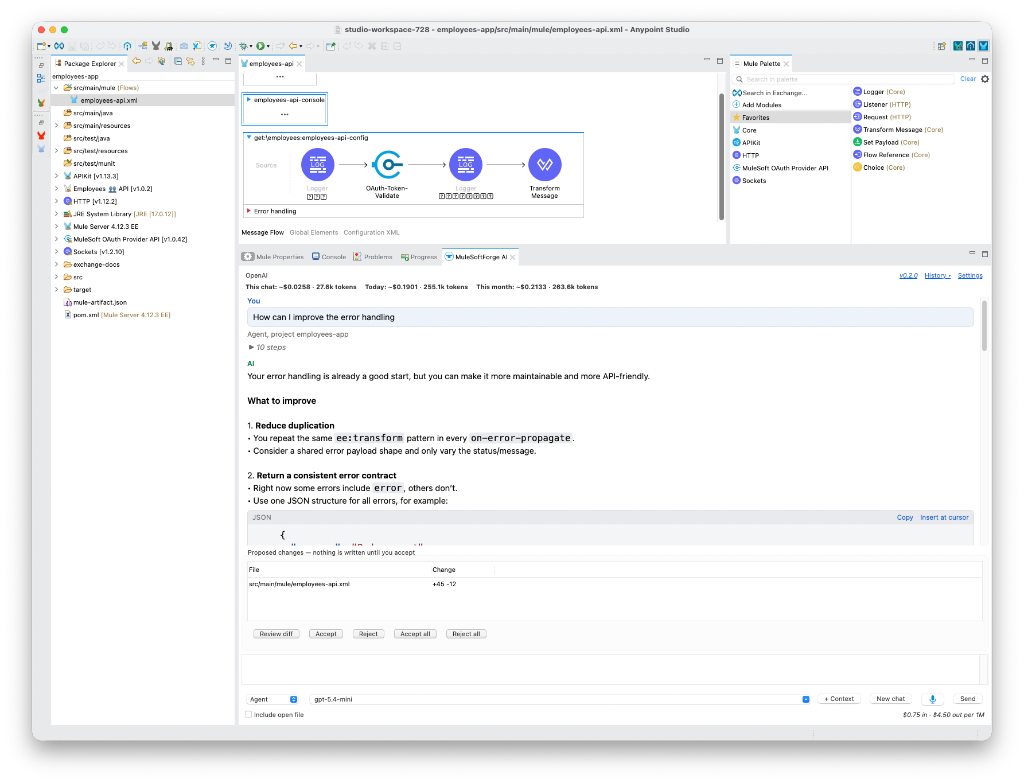Screen dimensions: 1024x783
Task: Click the Debug bug icon in toolbar
Action: click(243, 46)
